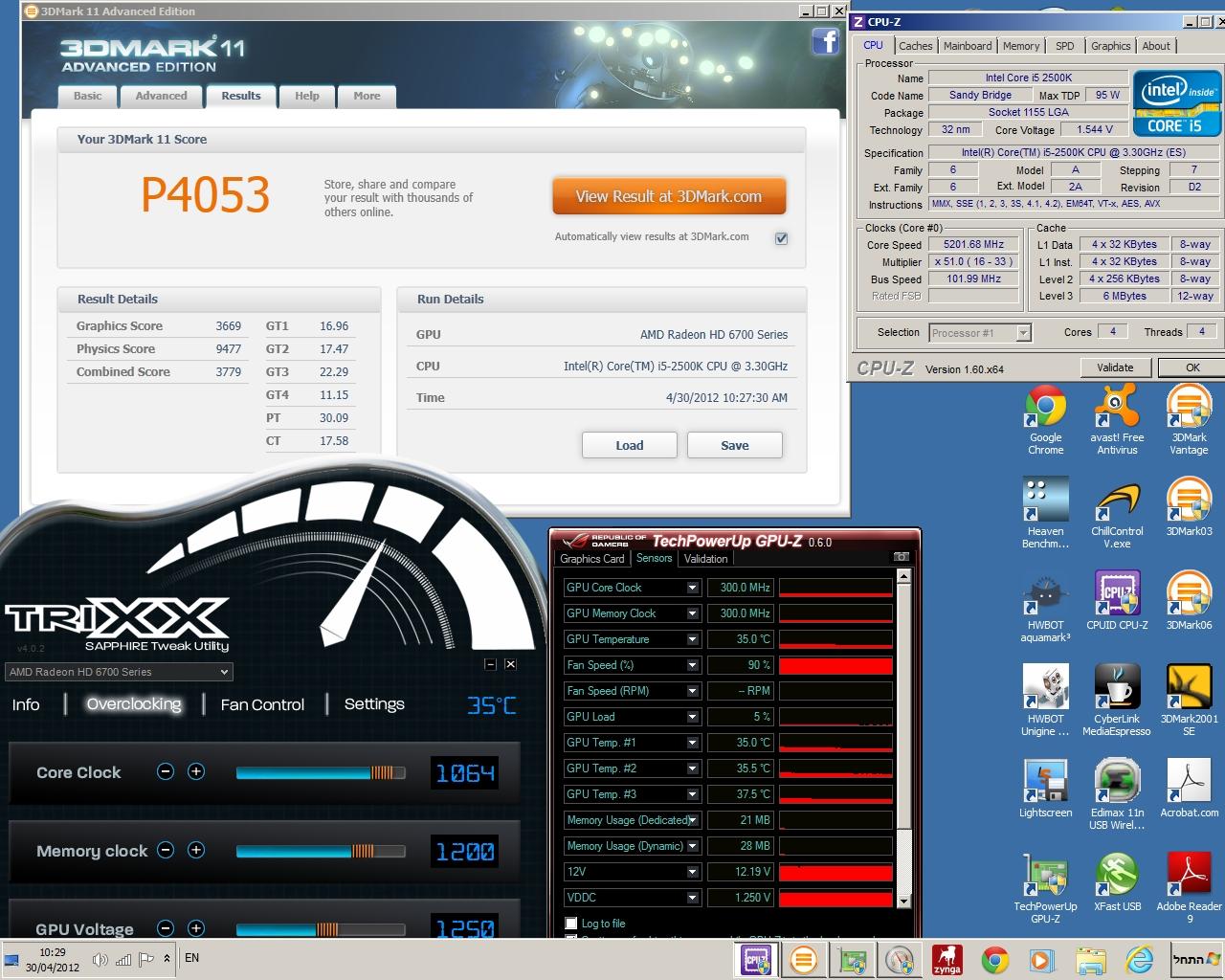This screenshot has height=980, width=1225.
Task: Open HWBOT aquamark3 desktop icon
Action: click(1045, 608)
